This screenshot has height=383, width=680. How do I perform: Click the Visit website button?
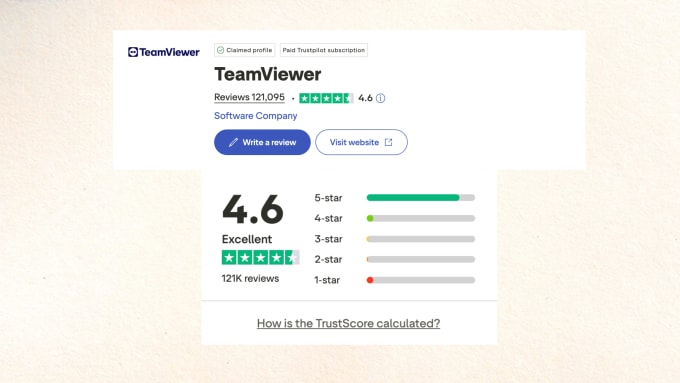click(361, 142)
